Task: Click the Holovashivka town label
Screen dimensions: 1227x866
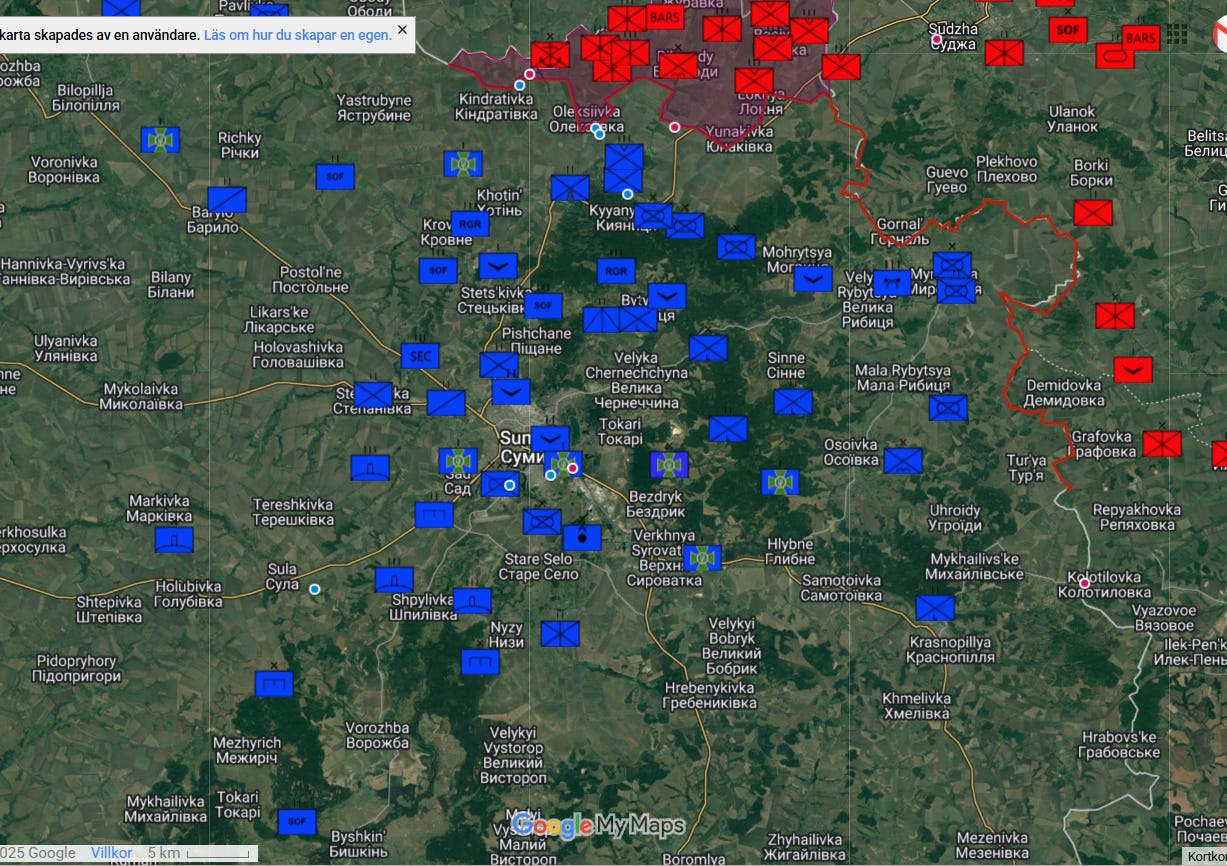Action: pos(298,354)
